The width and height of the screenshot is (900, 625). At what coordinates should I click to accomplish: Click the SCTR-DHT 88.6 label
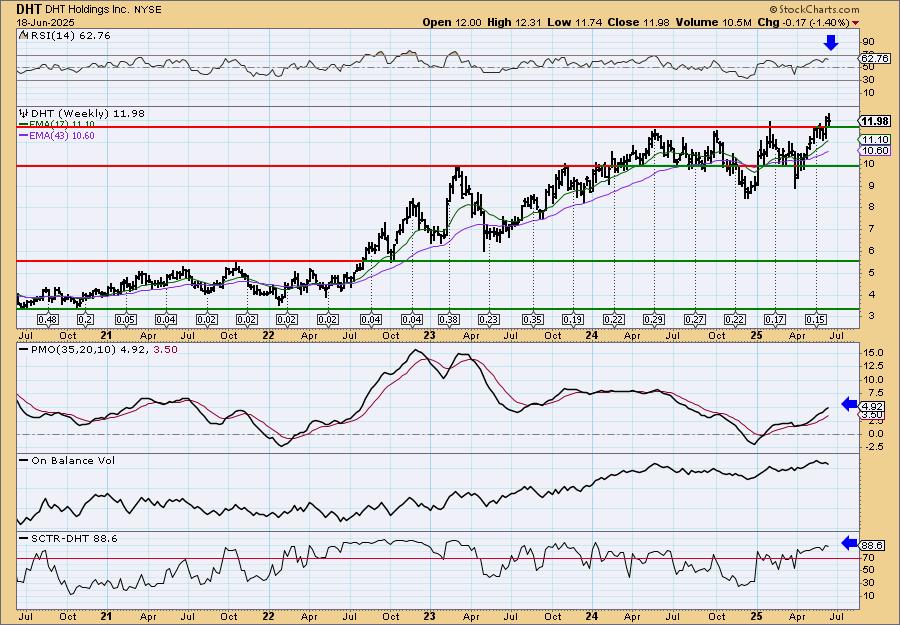pos(74,538)
